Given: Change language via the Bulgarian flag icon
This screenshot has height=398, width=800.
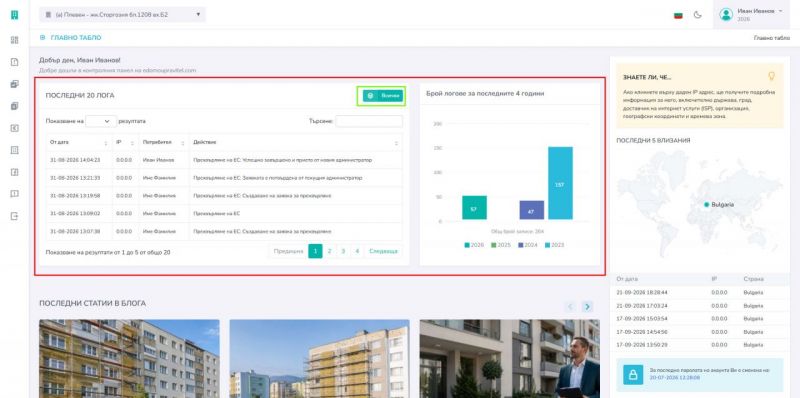Looking at the screenshot, I should (x=678, y=15).
